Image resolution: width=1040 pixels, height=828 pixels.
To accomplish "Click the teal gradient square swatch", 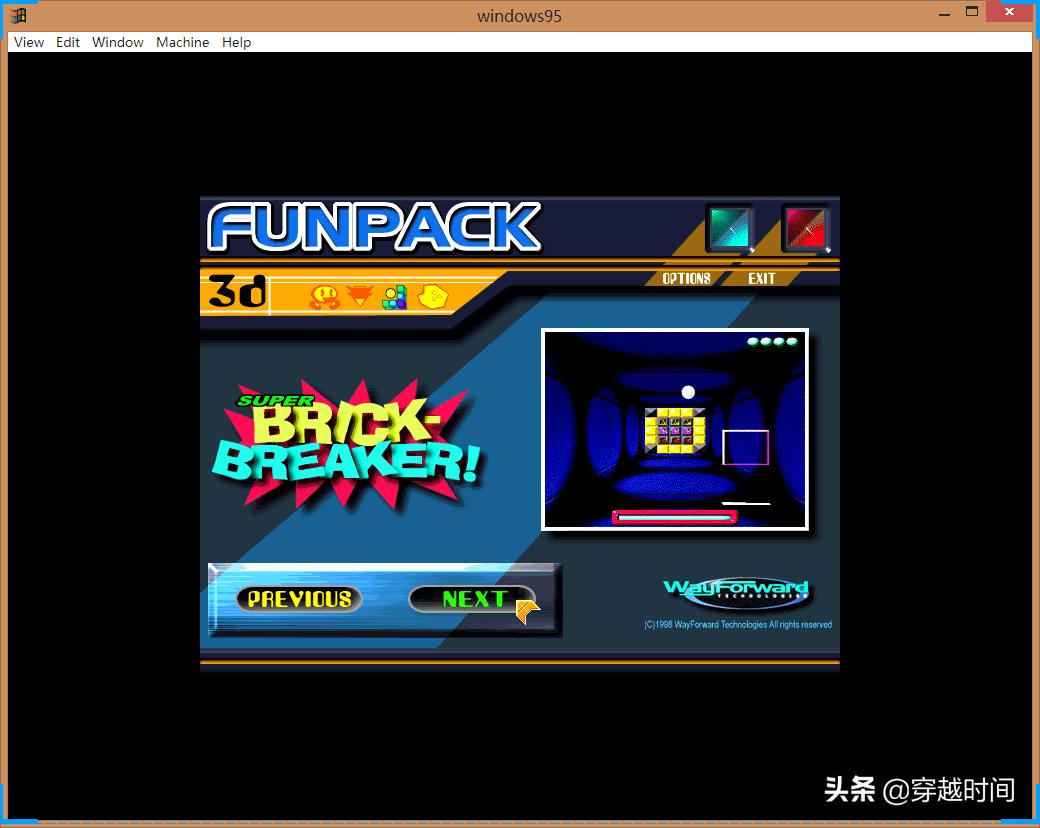I will 729,228.
